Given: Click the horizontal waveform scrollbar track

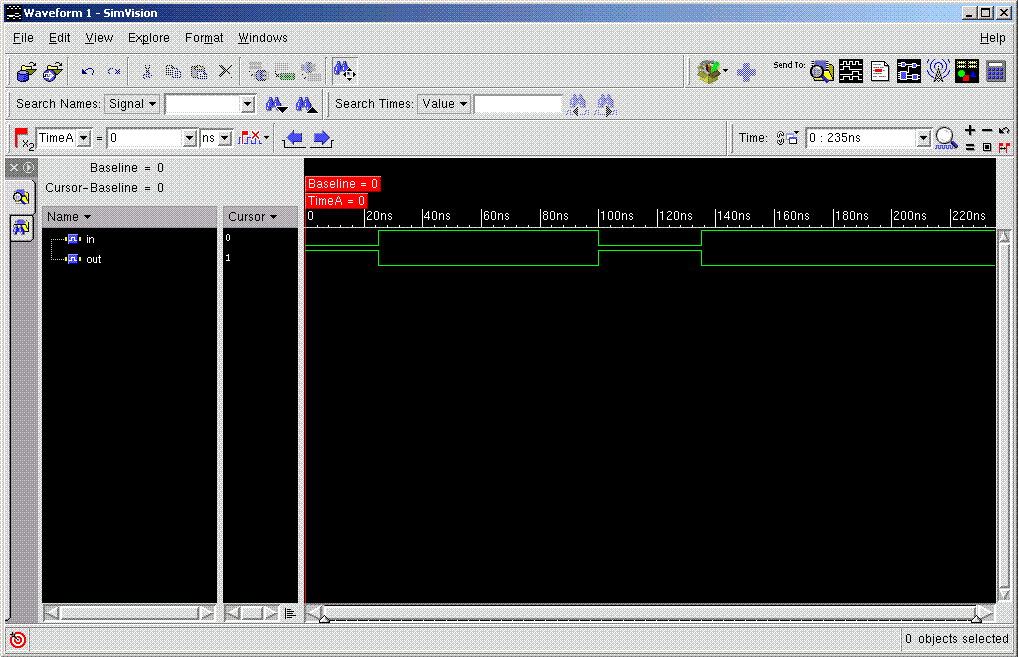Looking at the screenshot, I should point(650,613).
